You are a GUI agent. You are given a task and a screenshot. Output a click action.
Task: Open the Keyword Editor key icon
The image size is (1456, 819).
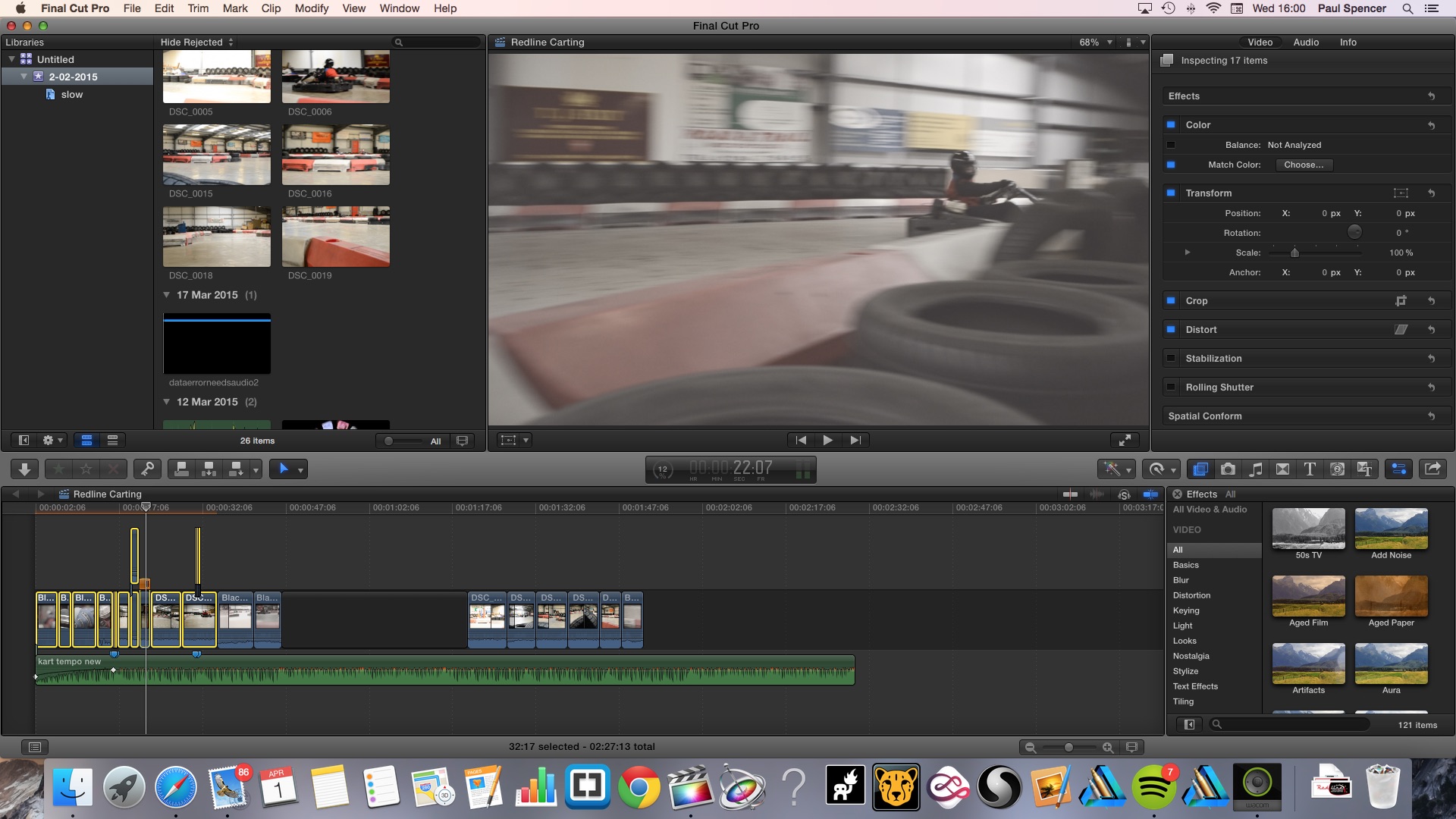pos(148,469)
